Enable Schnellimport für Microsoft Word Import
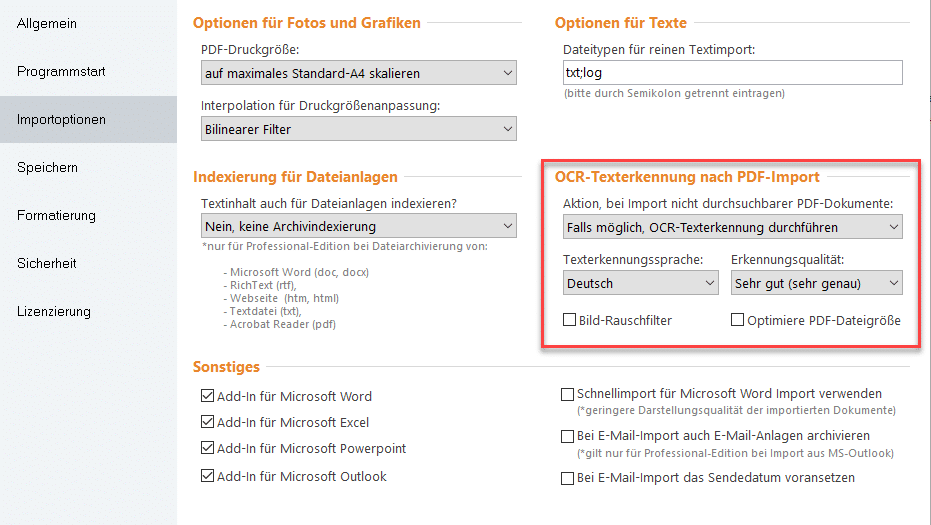The height and width of the screenshot is (525, 931). (x=568, y=395)
